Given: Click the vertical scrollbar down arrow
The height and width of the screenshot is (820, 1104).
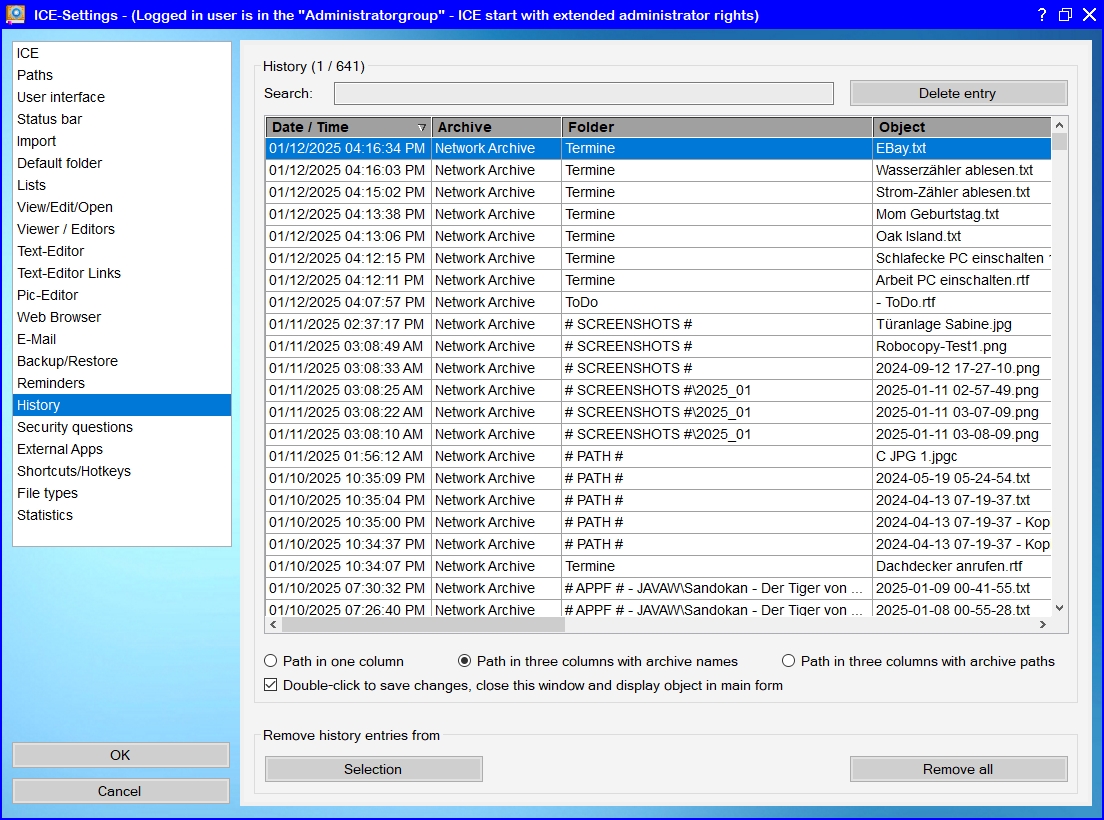Looking at the screenshot, I should coord(1060,608).
